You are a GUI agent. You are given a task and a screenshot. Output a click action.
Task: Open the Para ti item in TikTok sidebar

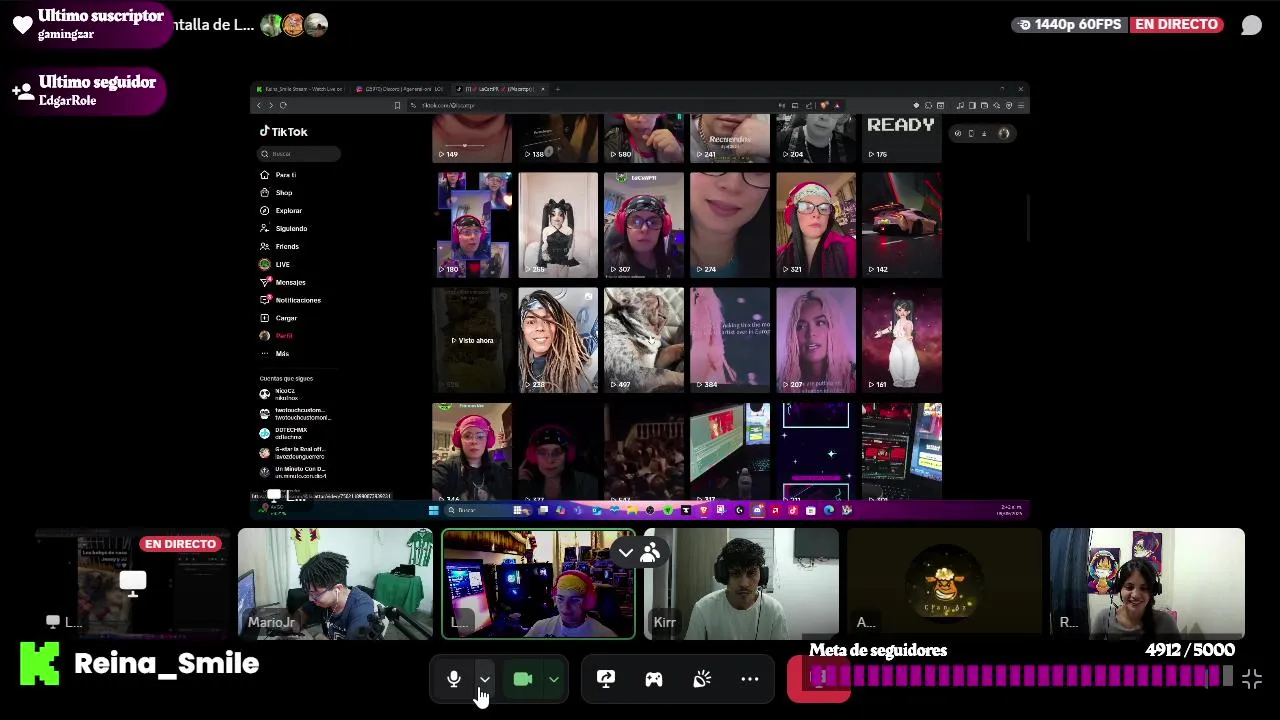[x=285, y=175]
